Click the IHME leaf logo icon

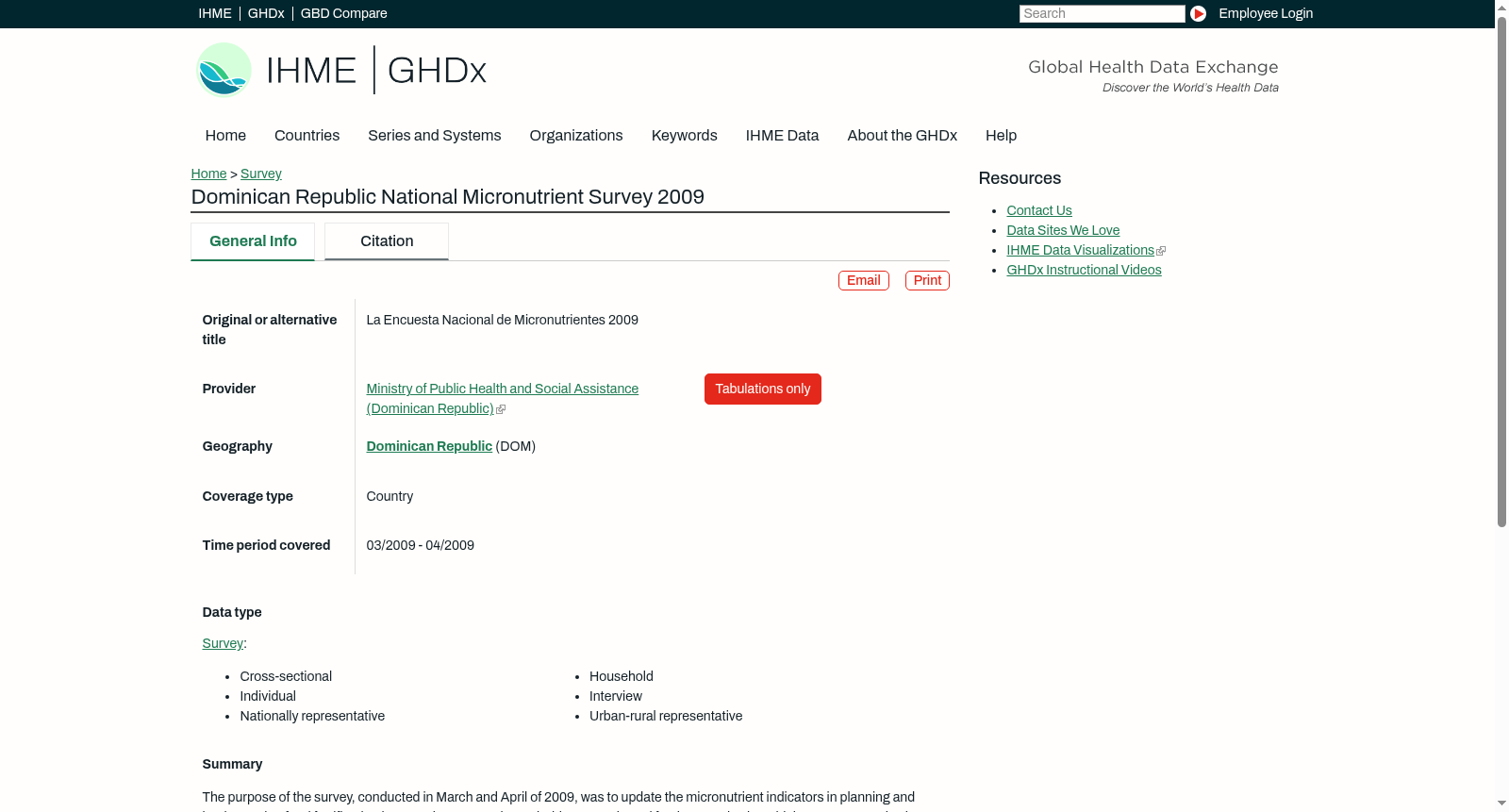coord(224,70)
